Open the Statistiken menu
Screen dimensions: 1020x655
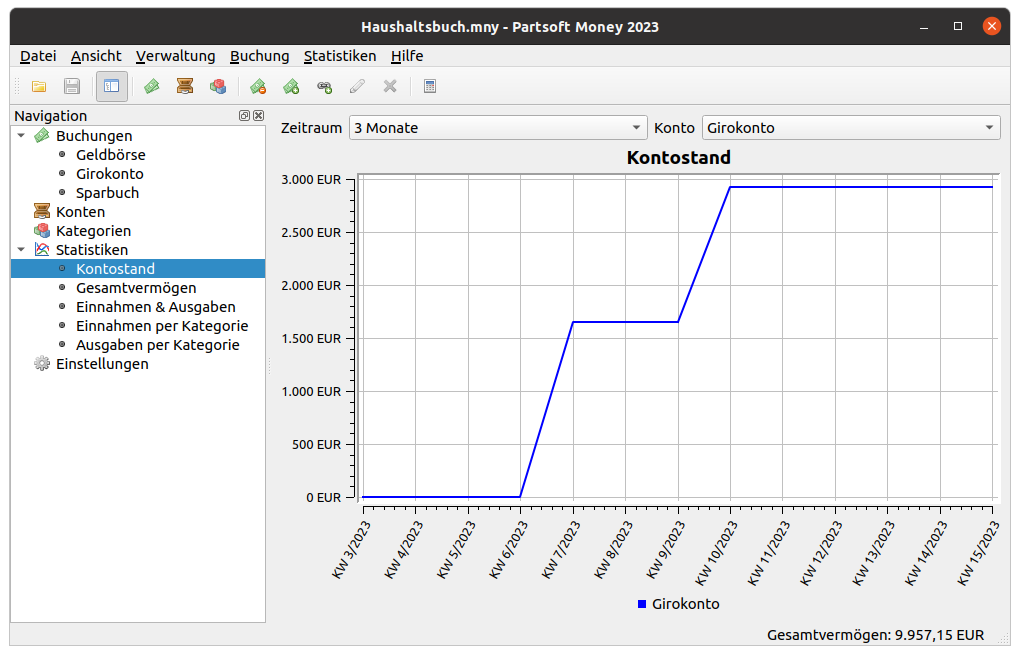point(340,56)
